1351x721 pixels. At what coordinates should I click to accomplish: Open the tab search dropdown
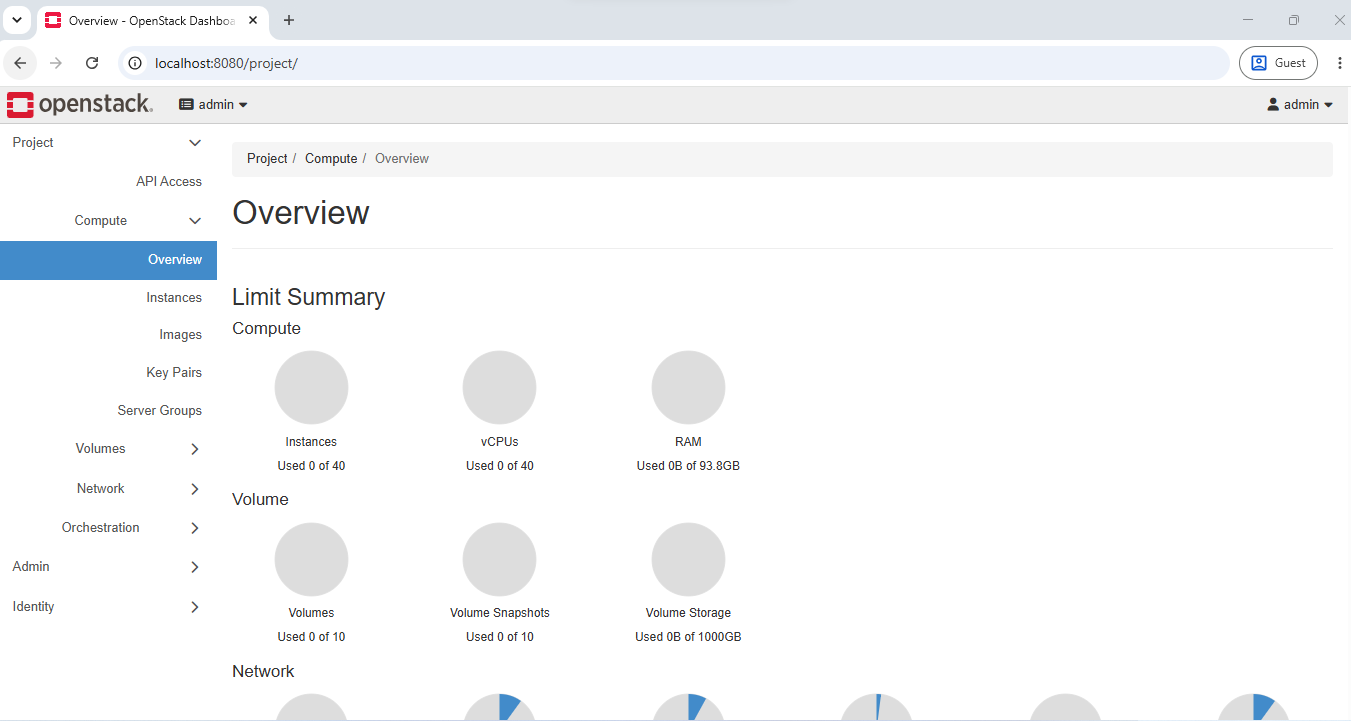coord(17,20)
